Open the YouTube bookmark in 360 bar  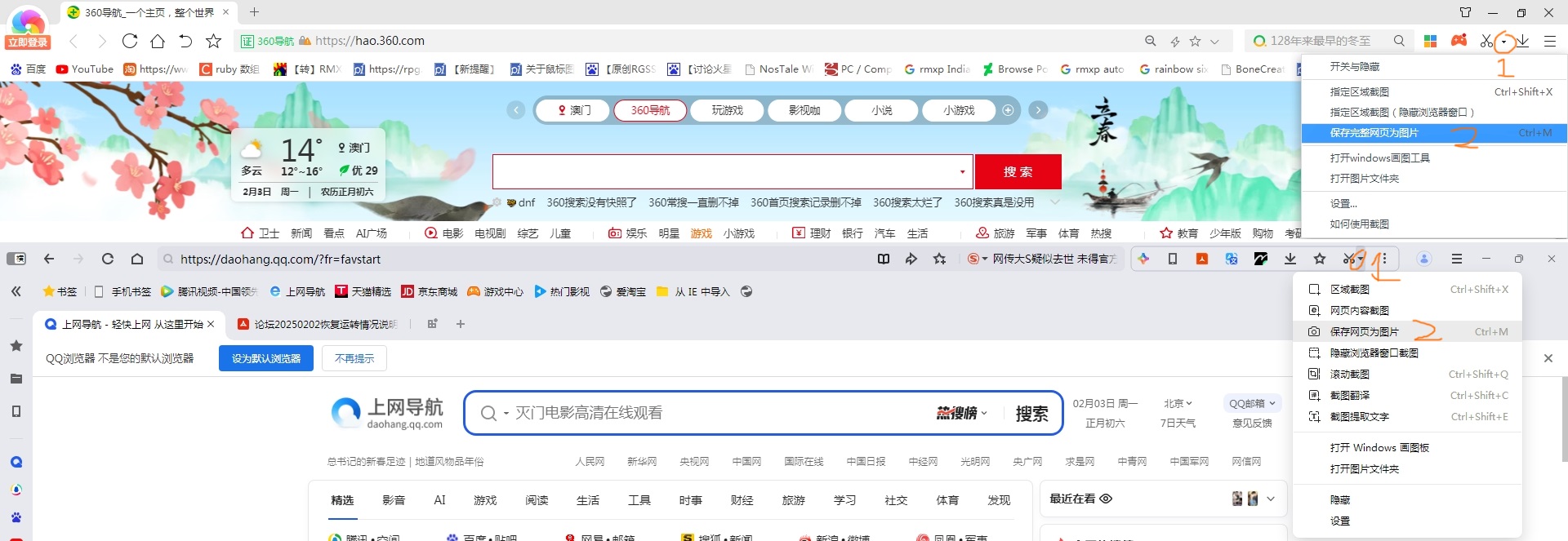[x=84, y=69]
